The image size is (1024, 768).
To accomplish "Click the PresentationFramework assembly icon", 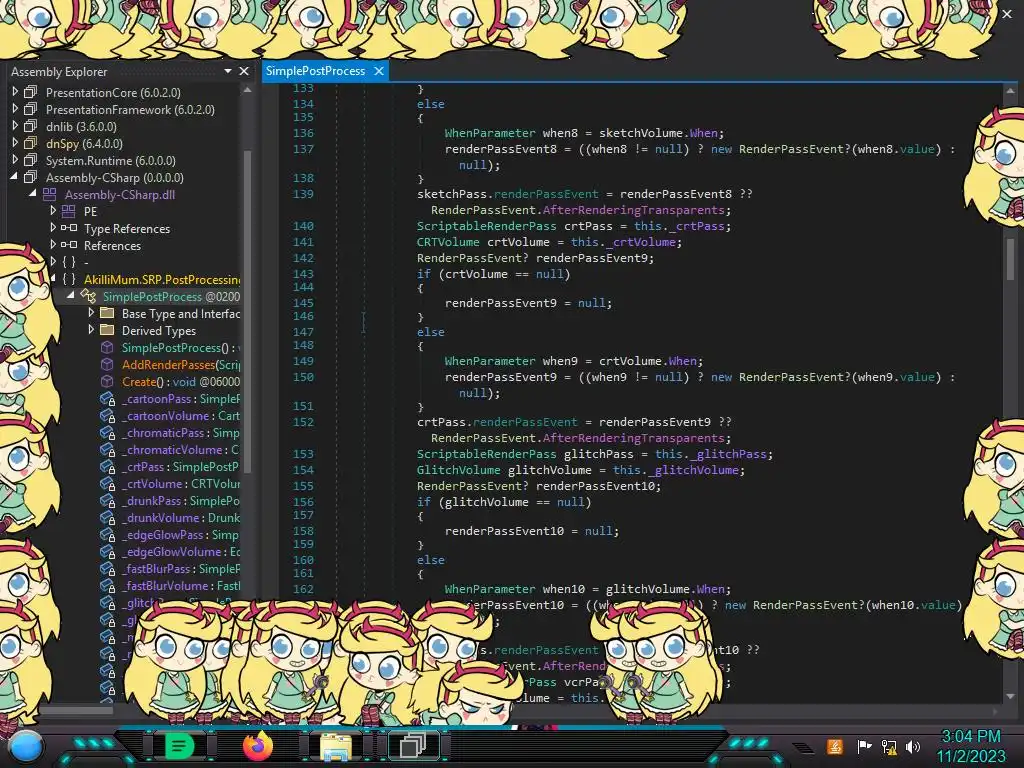I will (x=30, y=109).
